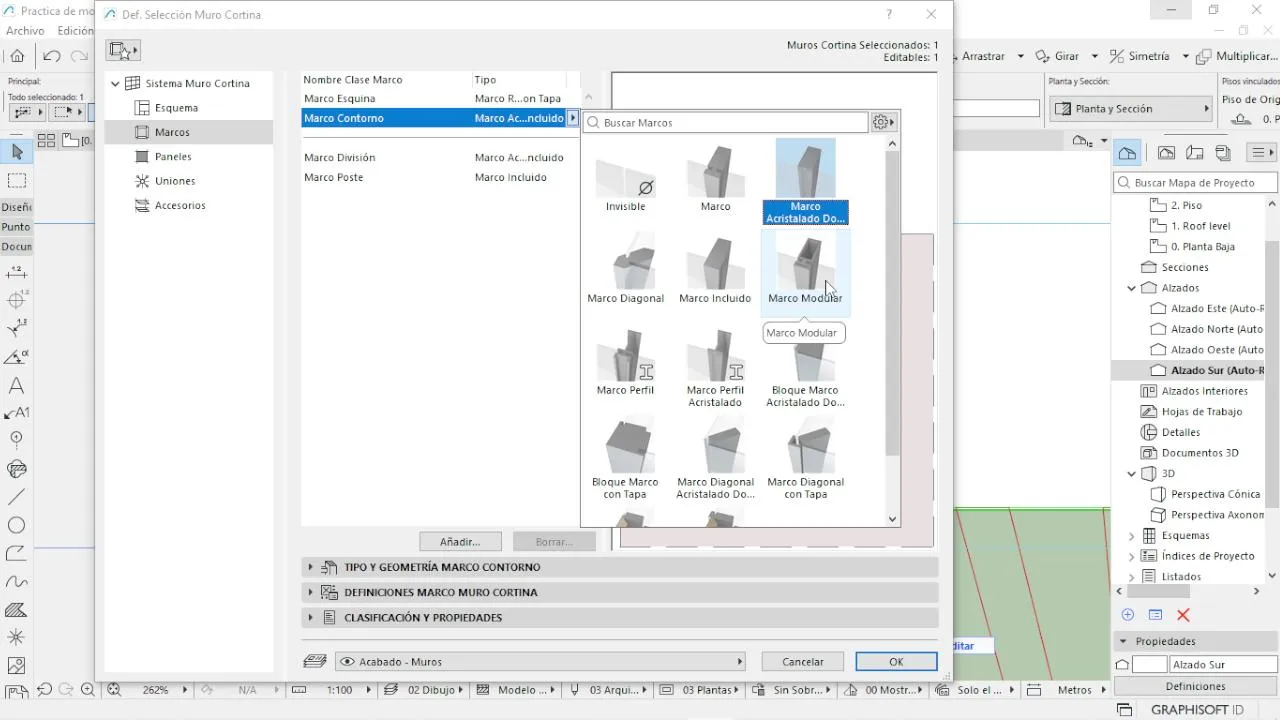This screenshot has height=720, width=1280.
Task: Choose Marco Diagonal con Tapa
Action: coord(805,460)
